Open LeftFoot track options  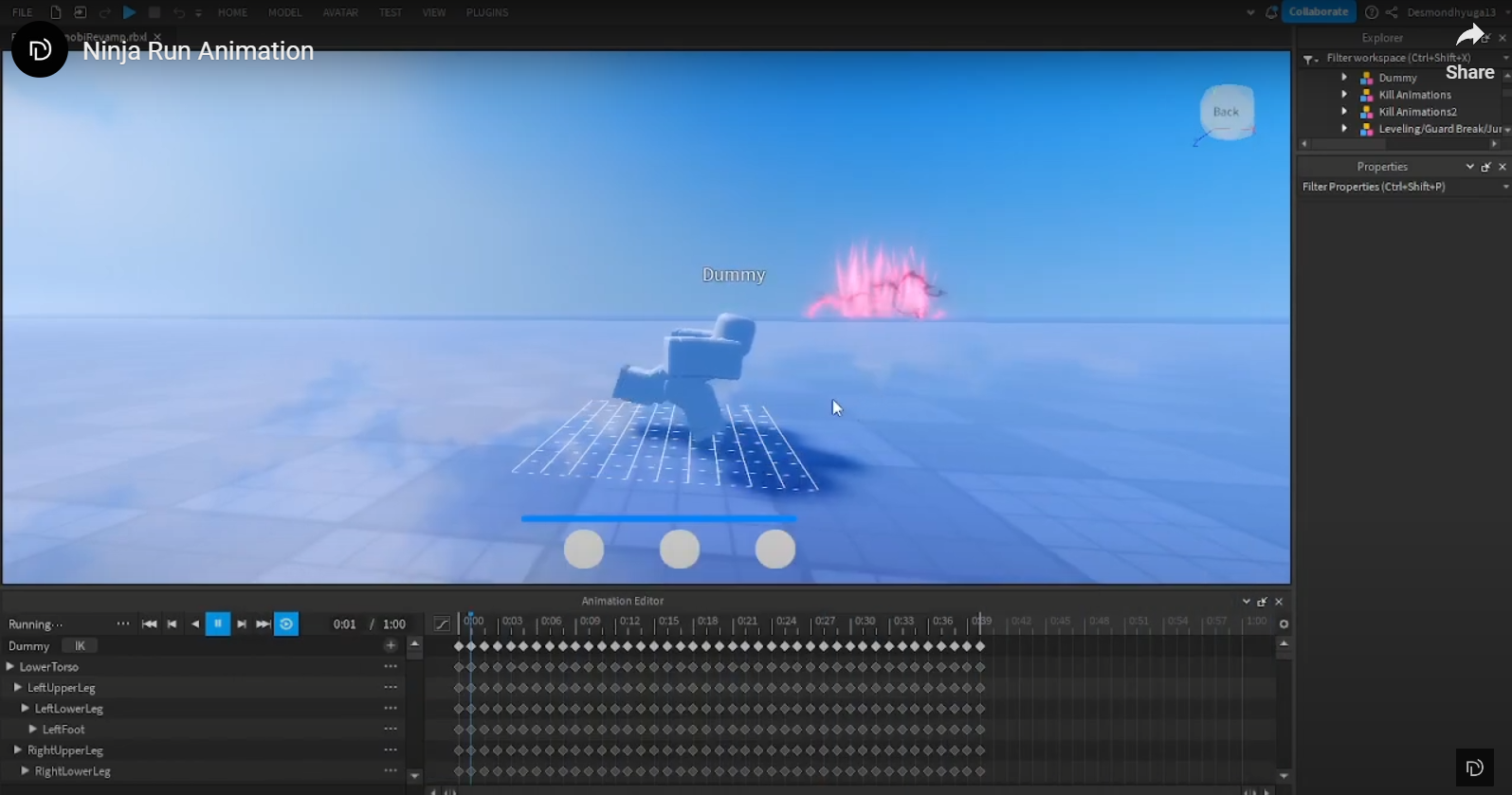pos(391,729)
